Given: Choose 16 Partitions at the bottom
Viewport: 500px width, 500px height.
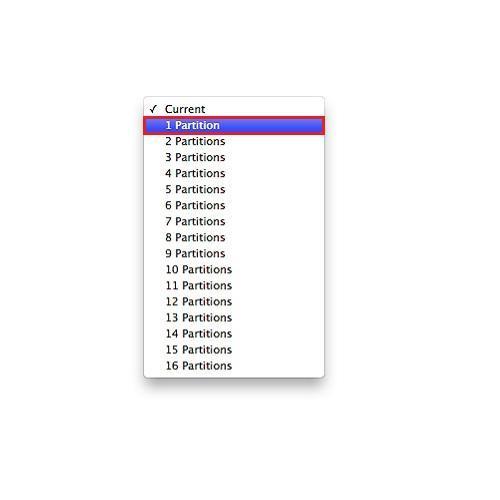Looking at the screenshot, I should (234, 365).
